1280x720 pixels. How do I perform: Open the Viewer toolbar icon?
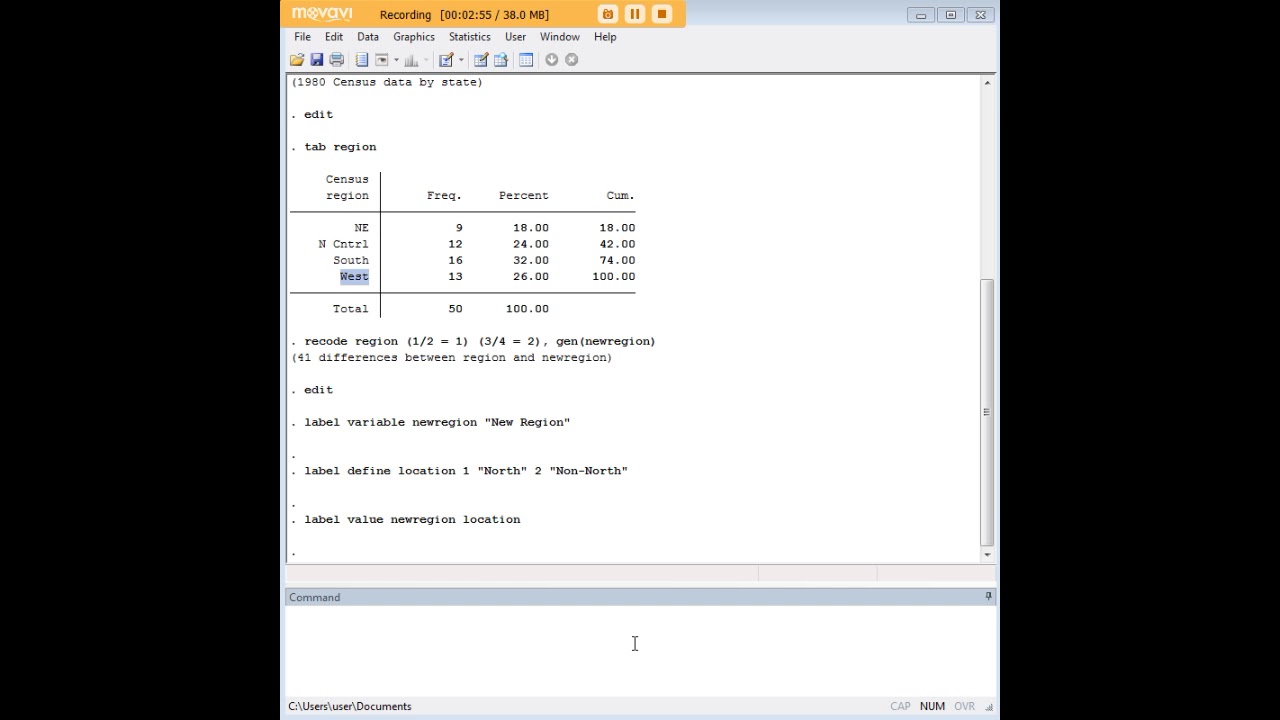pos(381,60)
